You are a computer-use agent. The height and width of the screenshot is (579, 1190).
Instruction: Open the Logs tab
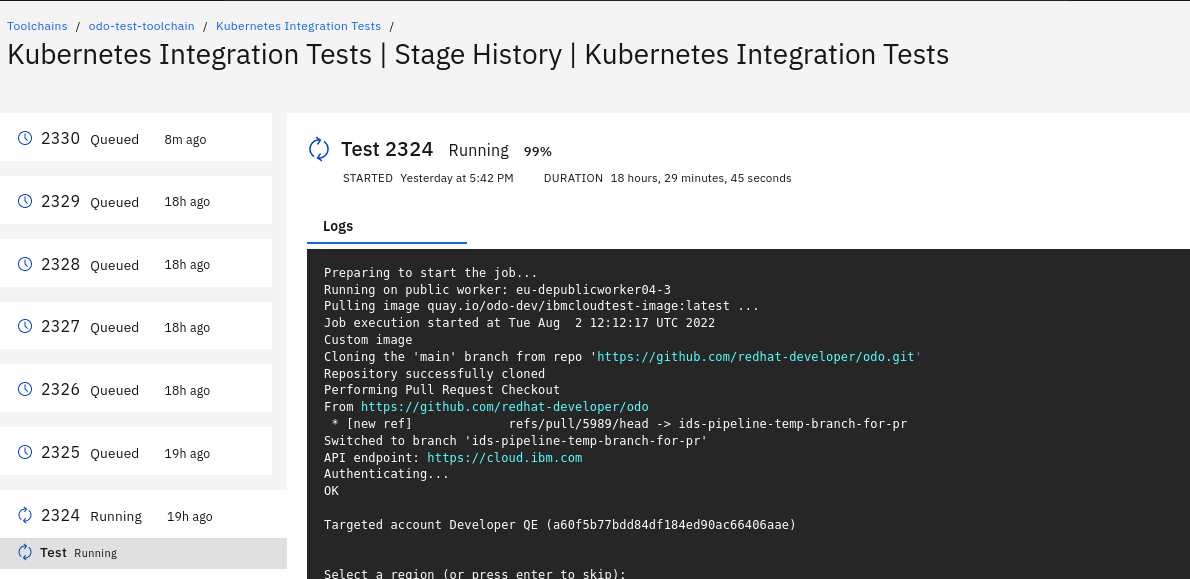[338, 226]
